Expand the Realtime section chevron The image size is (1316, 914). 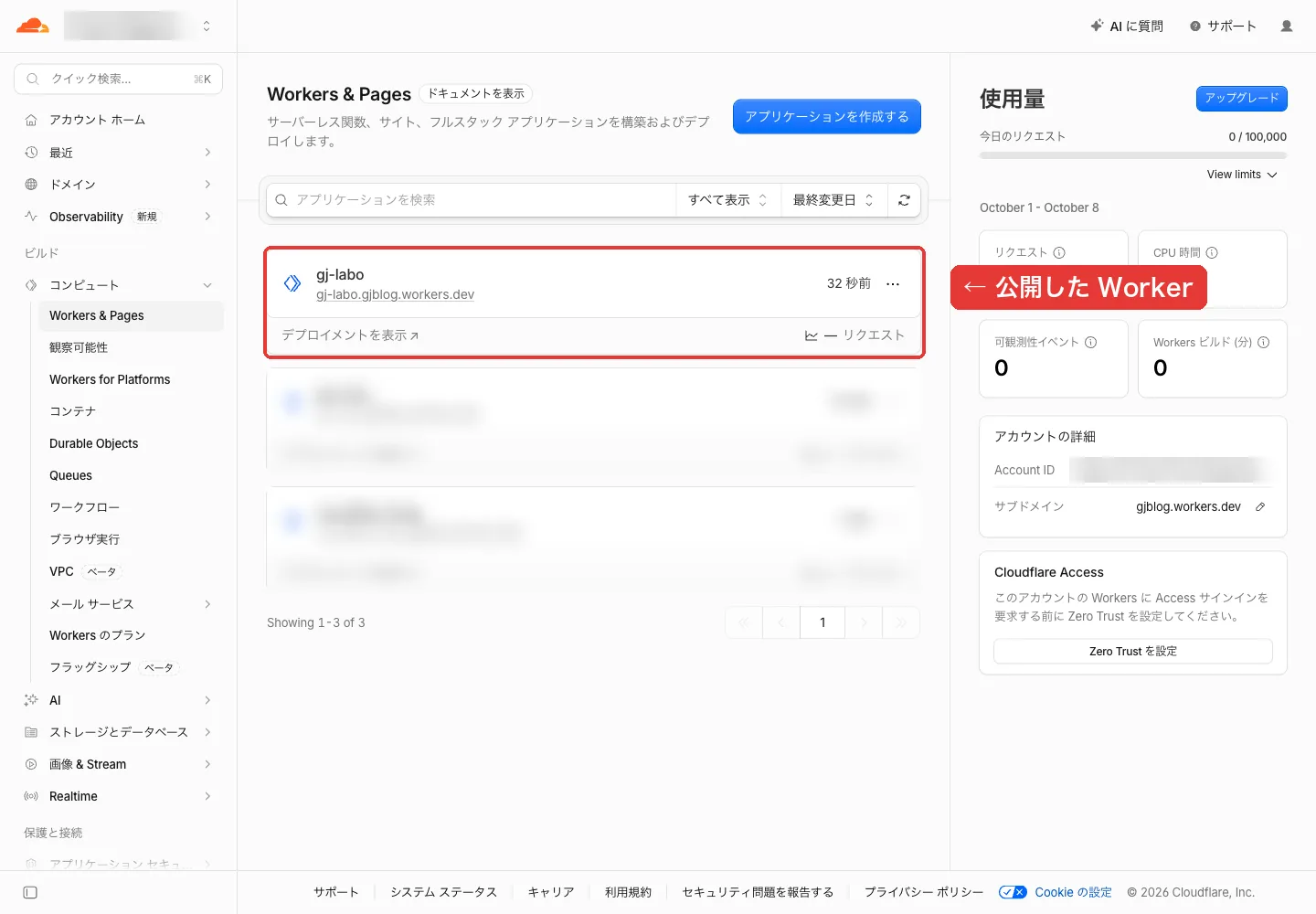pos(207,796)
